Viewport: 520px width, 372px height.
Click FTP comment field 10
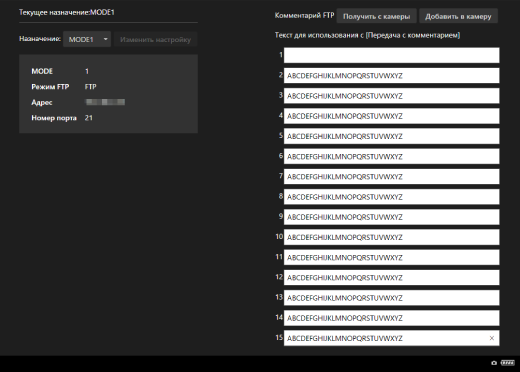click(x=392, y=237)
